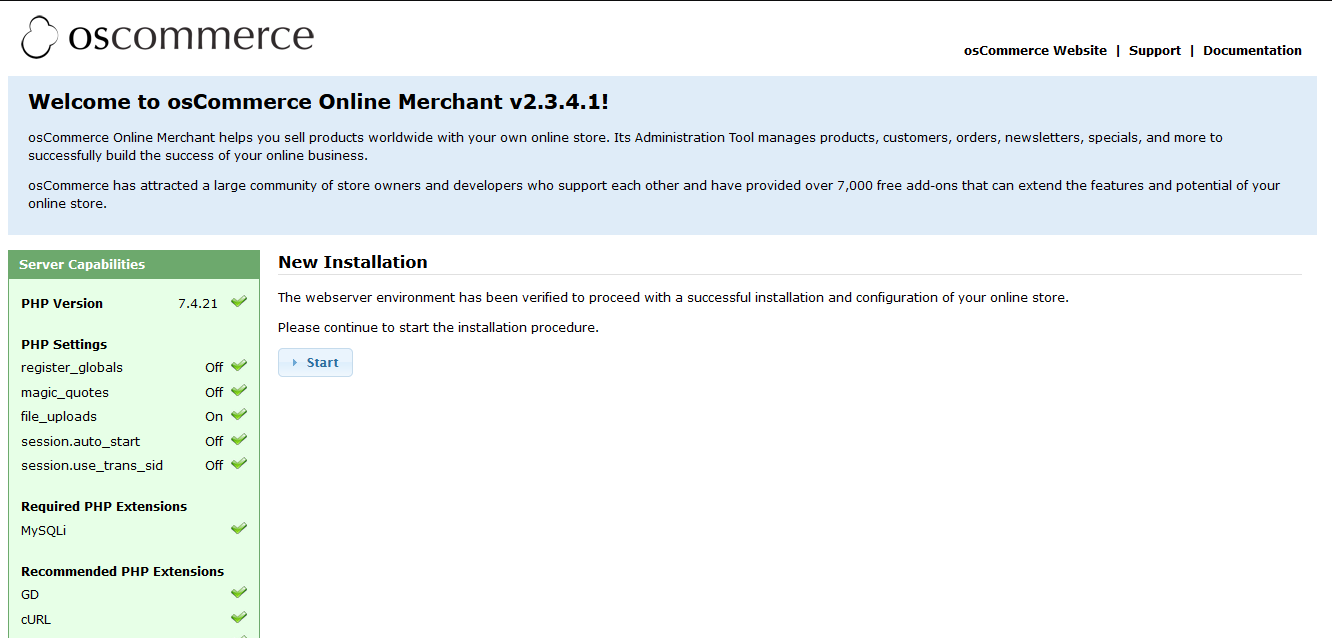Image resolution: width=1332 pixels, height=638 pixels.
Task: Click the PHP Settings section label
Action: 64,344
